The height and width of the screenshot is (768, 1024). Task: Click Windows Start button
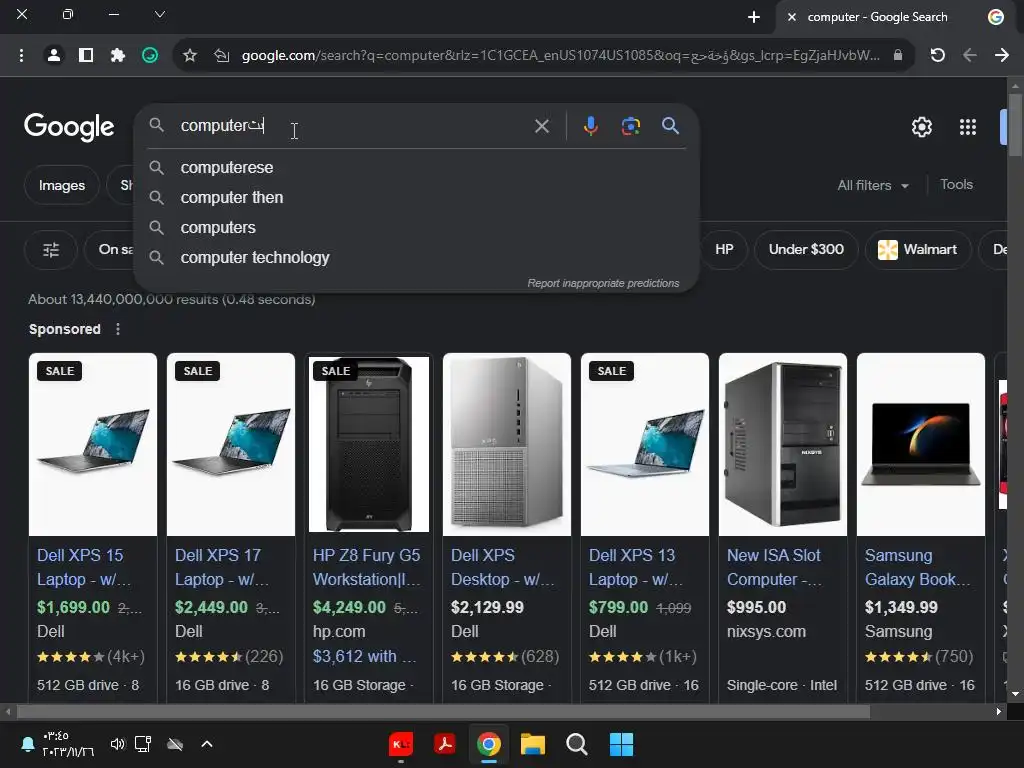[621, 744]
